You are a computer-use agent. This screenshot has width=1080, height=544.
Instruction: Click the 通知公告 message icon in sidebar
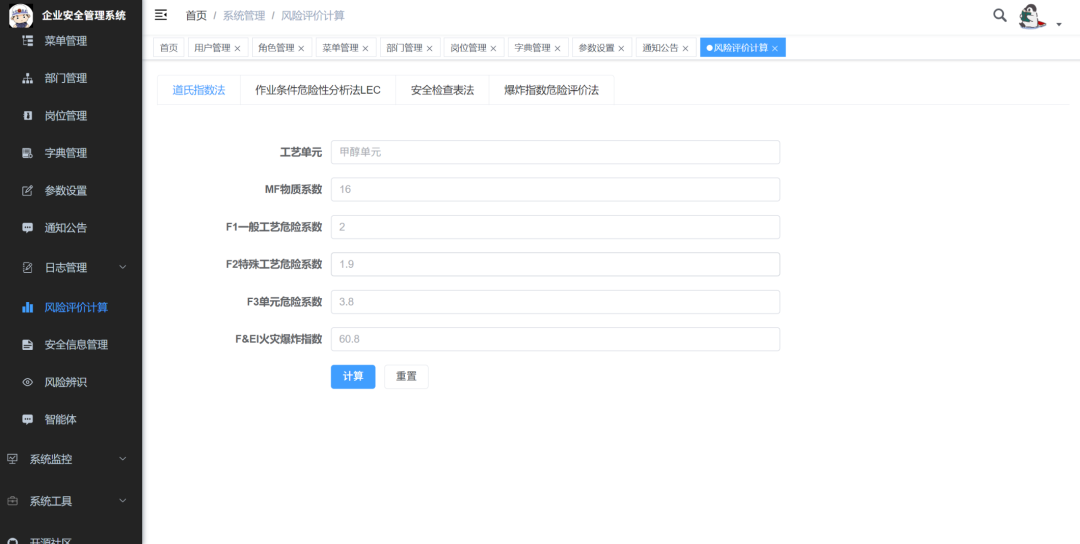point(28,228)
